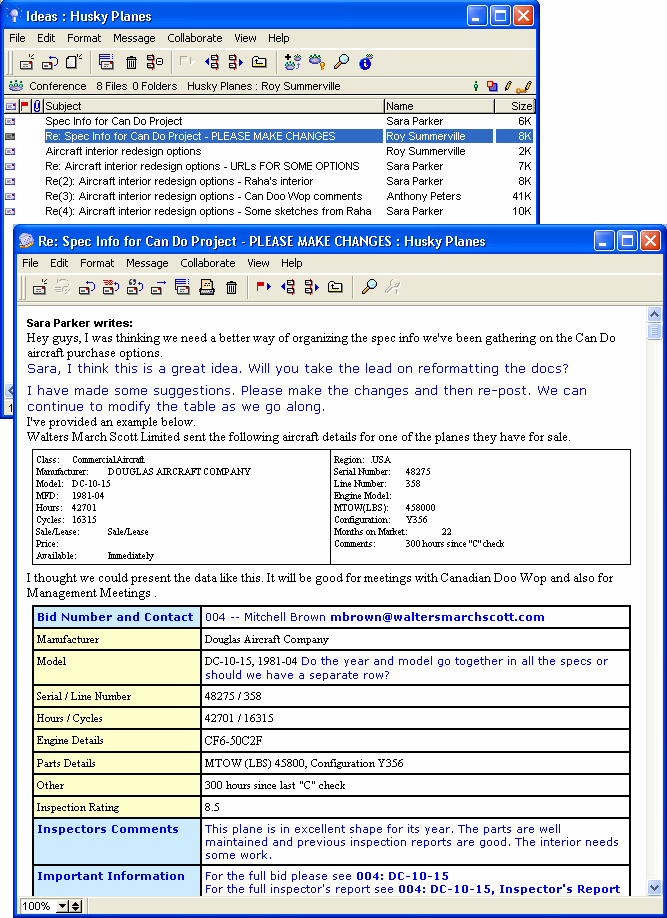
Task: Click the blue info icon in Ideas toolbar
Action: pyautogui.click(x=365, y=62)
